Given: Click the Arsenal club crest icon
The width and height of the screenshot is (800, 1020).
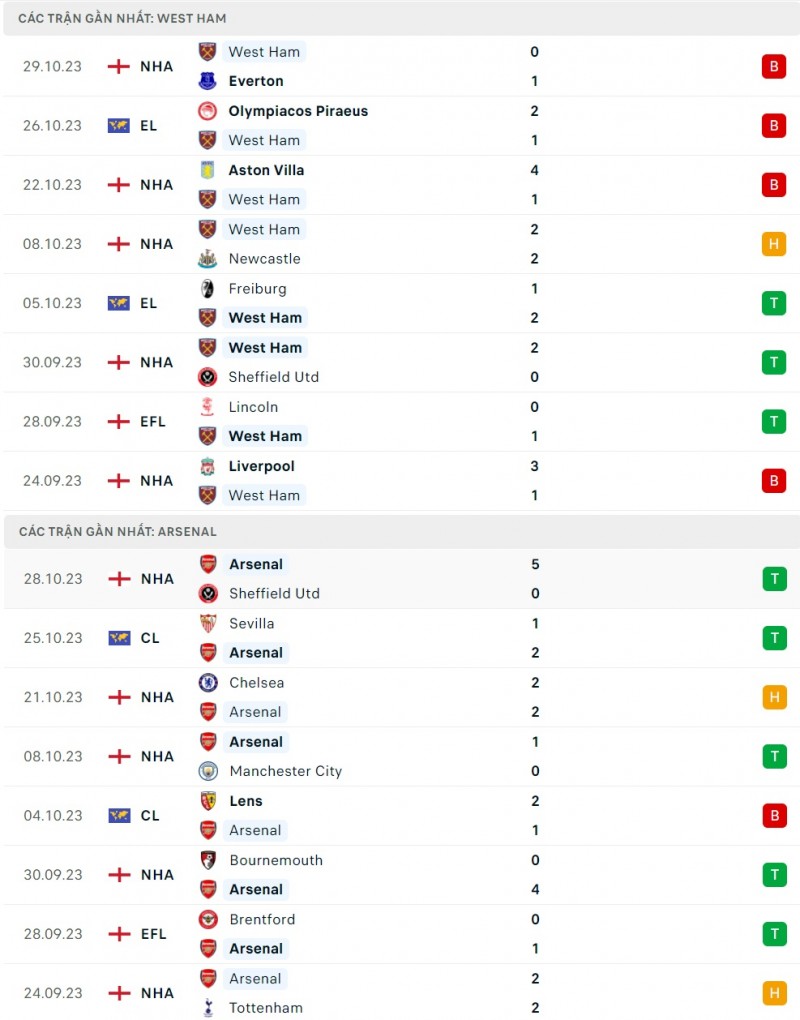Looking at the screenshot, I should [x=208, y=564].
